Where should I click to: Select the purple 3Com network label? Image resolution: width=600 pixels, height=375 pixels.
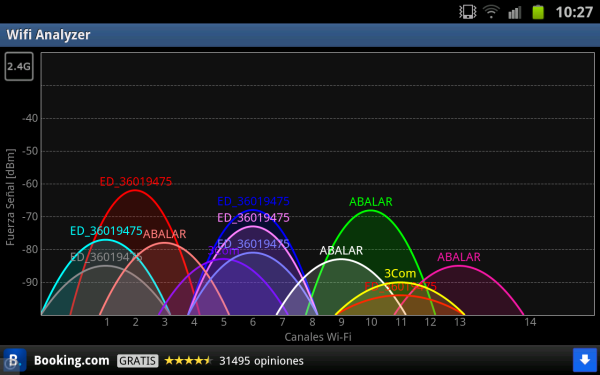[x=223, y=251]
